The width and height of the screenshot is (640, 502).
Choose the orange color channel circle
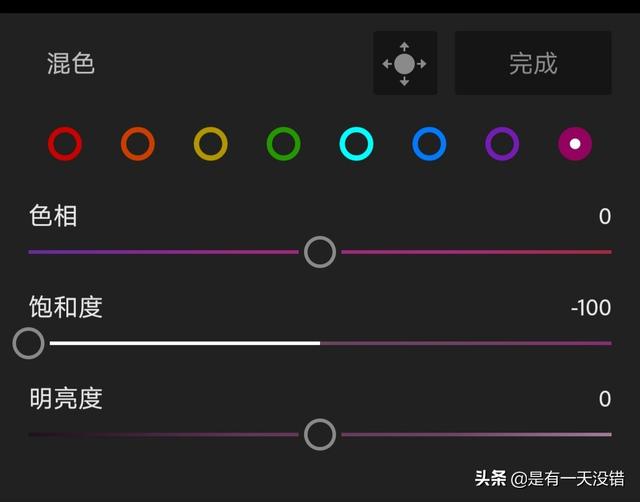(x=138, y=144)
